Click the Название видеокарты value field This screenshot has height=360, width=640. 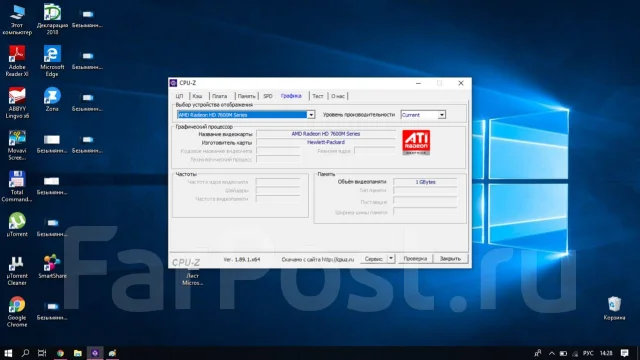326,134
